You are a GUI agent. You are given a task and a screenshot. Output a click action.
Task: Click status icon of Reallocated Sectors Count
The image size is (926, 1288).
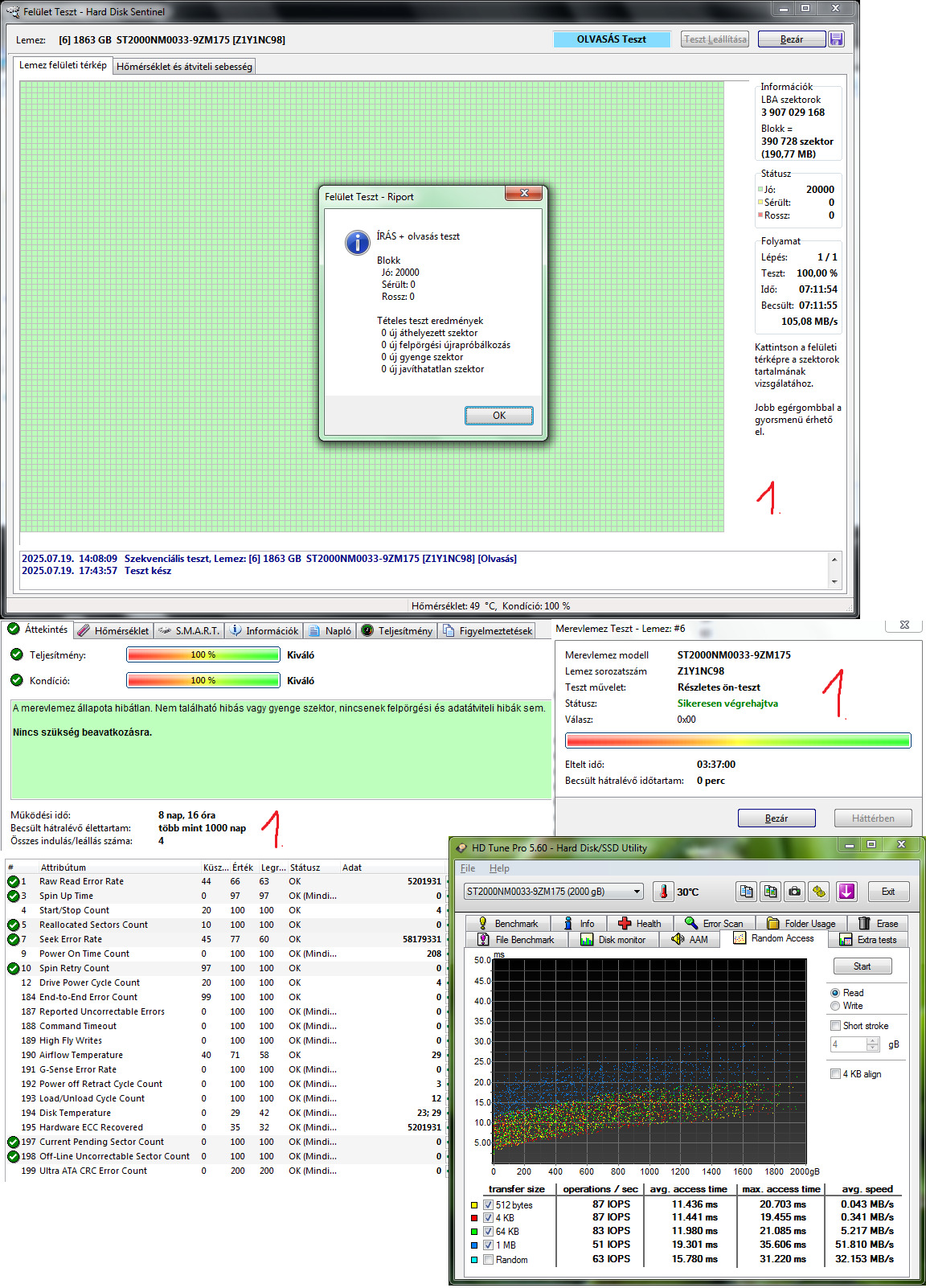(x=14, y=925)
